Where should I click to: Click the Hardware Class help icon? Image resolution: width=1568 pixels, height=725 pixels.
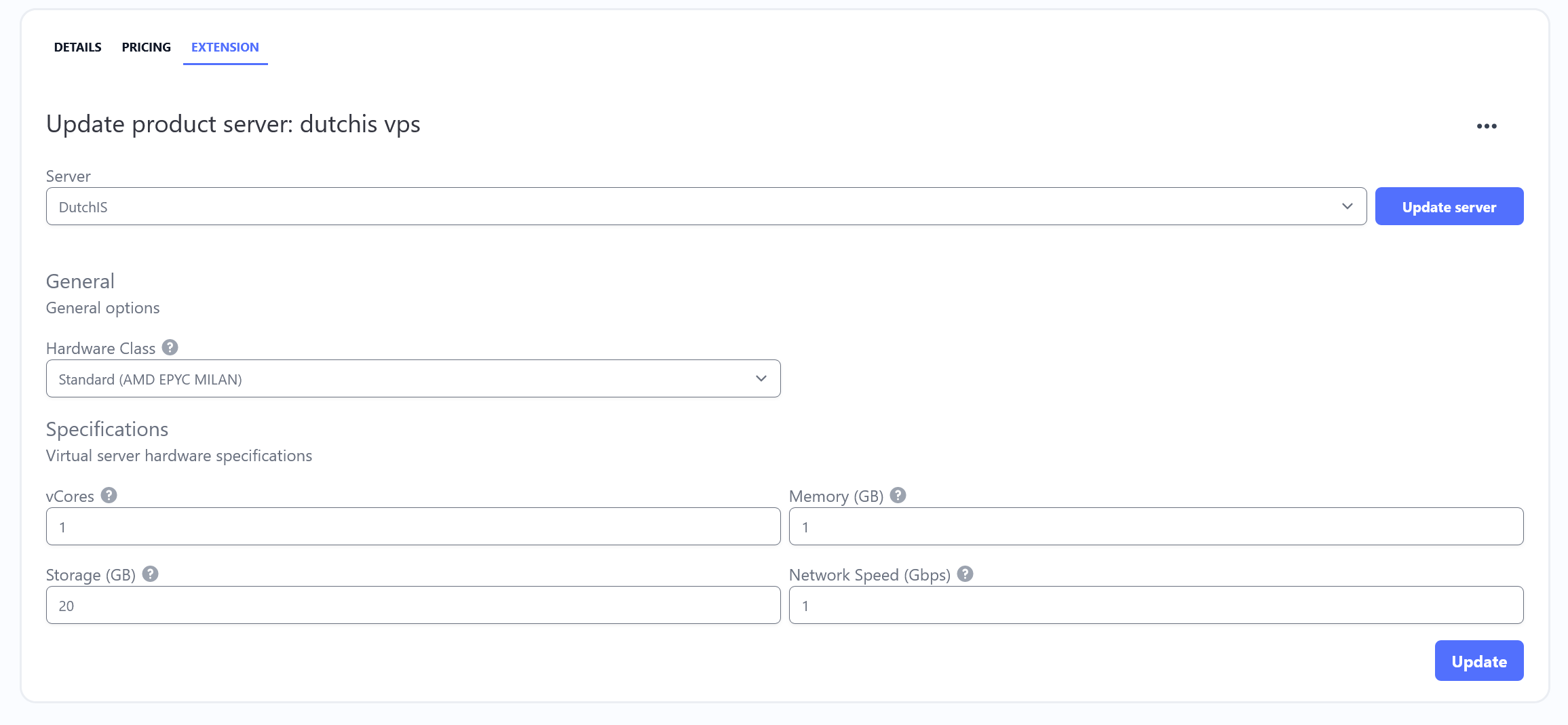point(170,347)
